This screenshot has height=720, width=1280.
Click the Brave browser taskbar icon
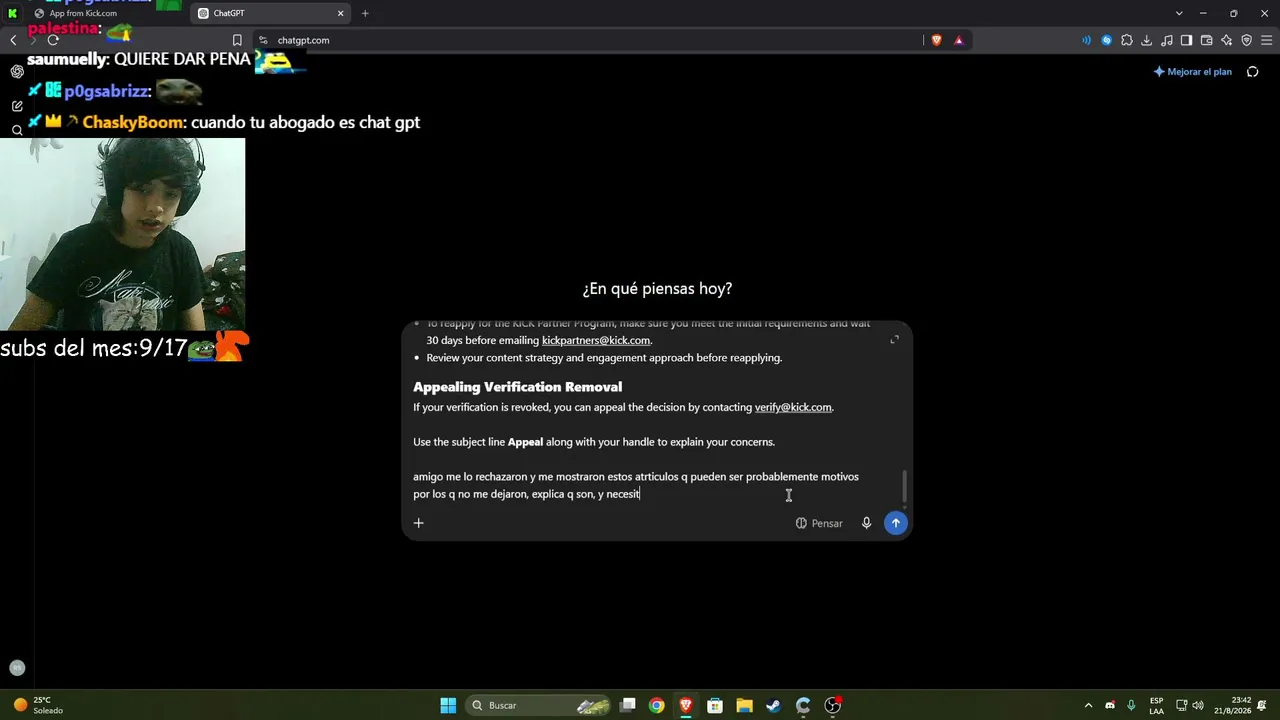685,705
